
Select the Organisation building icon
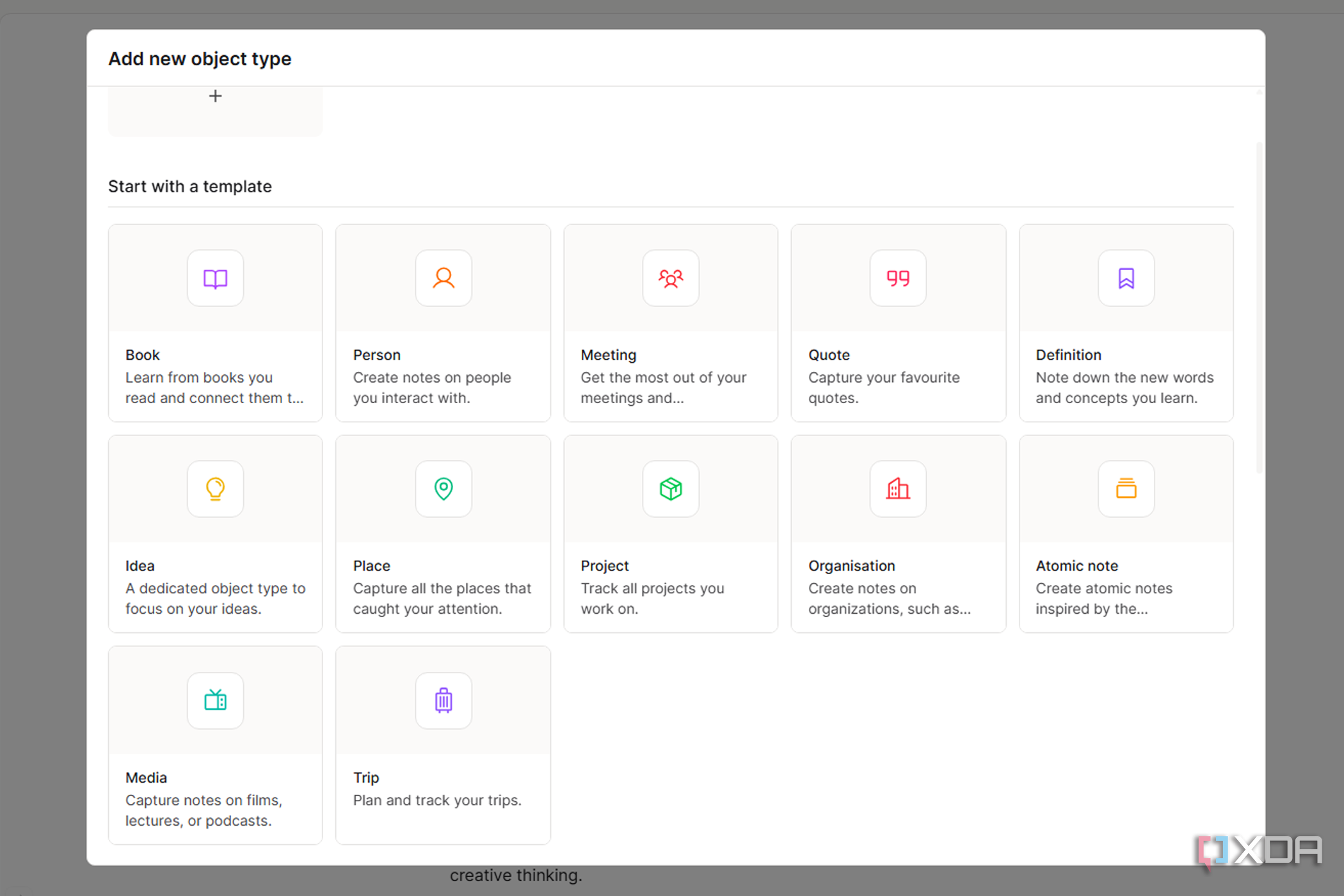click(898, 489)
